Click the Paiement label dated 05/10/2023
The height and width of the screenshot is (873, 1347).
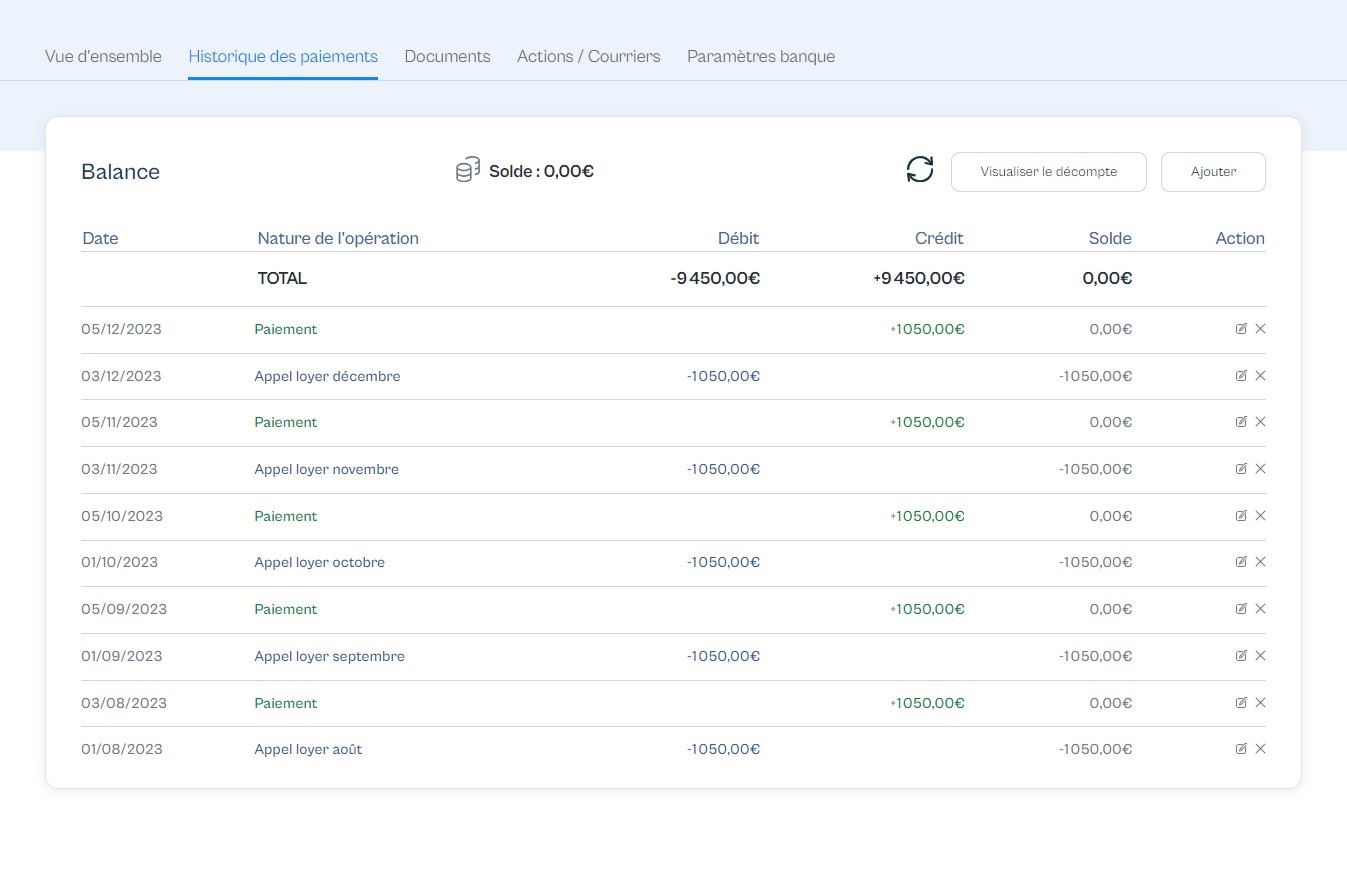[285, 516]
